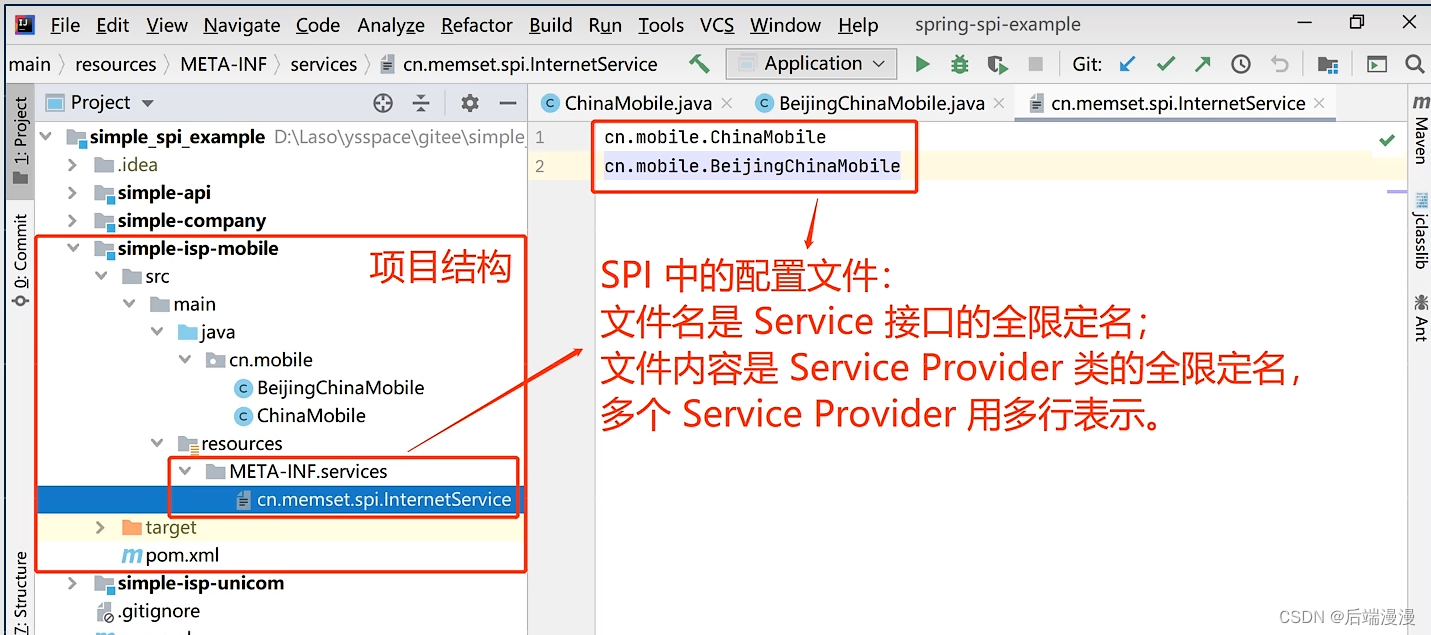
Task: Push commits with the green arrow
Action: click(x=1202, y=64)
